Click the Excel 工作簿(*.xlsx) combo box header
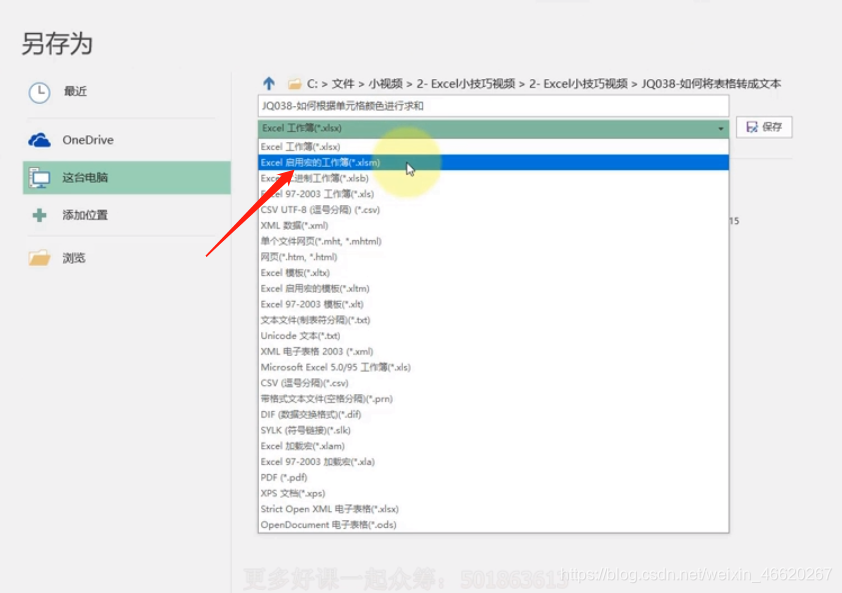Viewport: 842px width, 593px height. (493, 128)
